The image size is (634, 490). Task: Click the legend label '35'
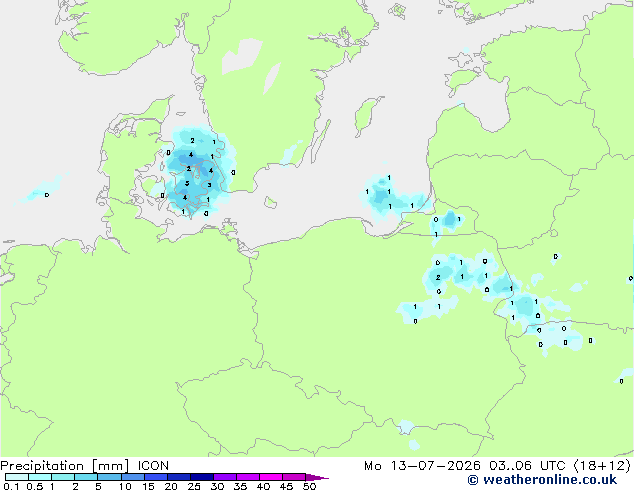point(240,486)
